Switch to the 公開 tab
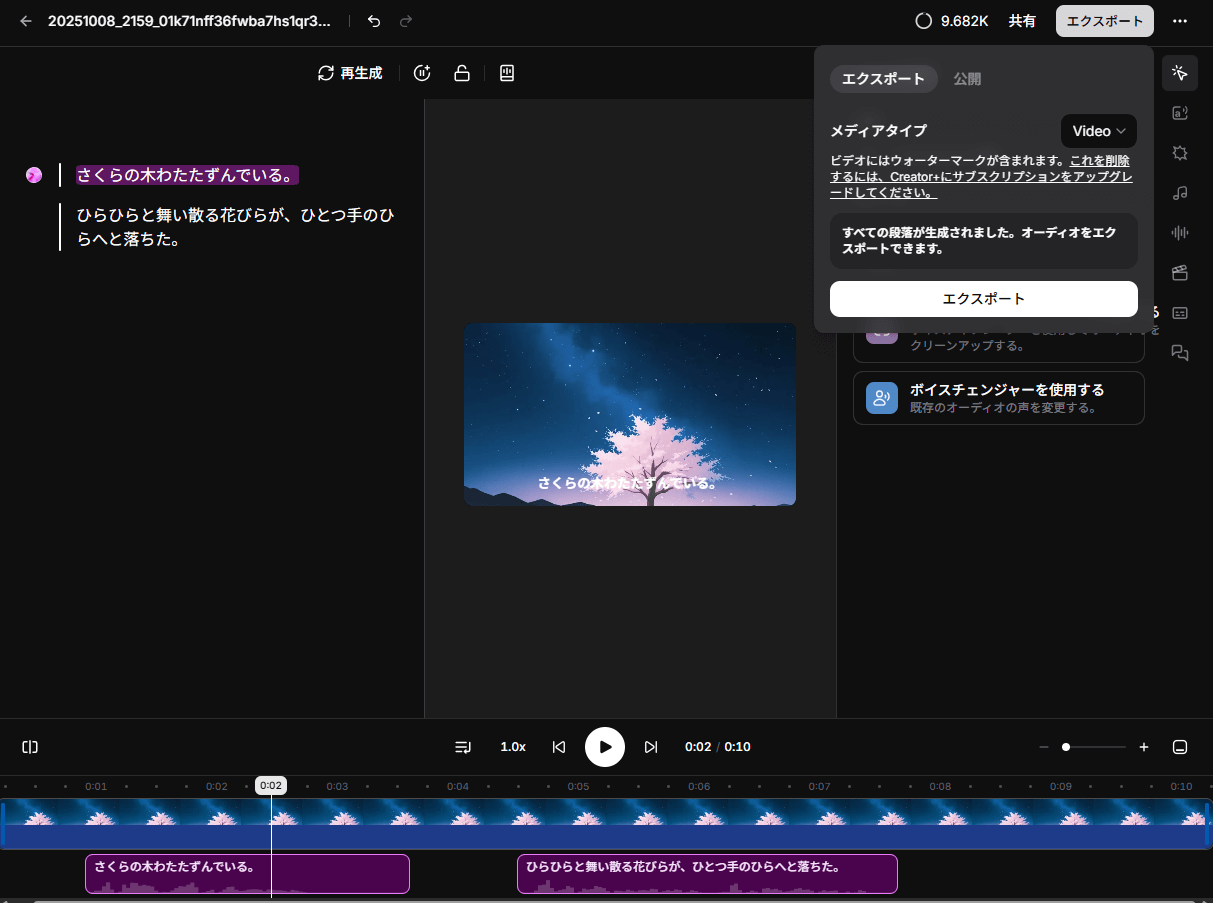Viewport: 1213px width, 903px height. (967, 79)
